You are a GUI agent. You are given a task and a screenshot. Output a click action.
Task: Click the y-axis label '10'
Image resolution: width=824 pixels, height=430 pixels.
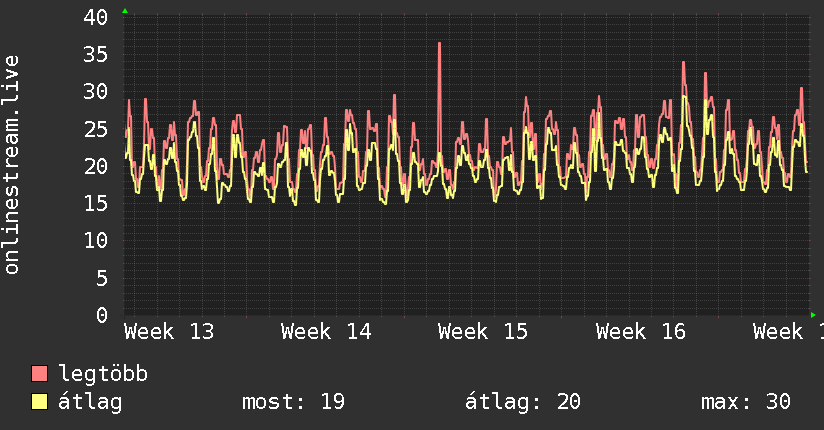[x=95, y=241]
